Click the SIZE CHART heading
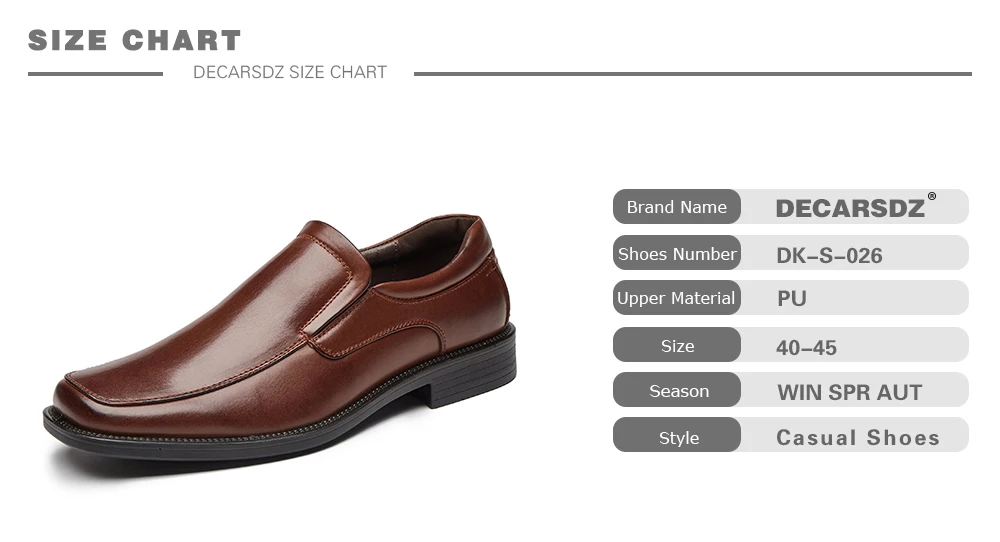 pos(135,40)
